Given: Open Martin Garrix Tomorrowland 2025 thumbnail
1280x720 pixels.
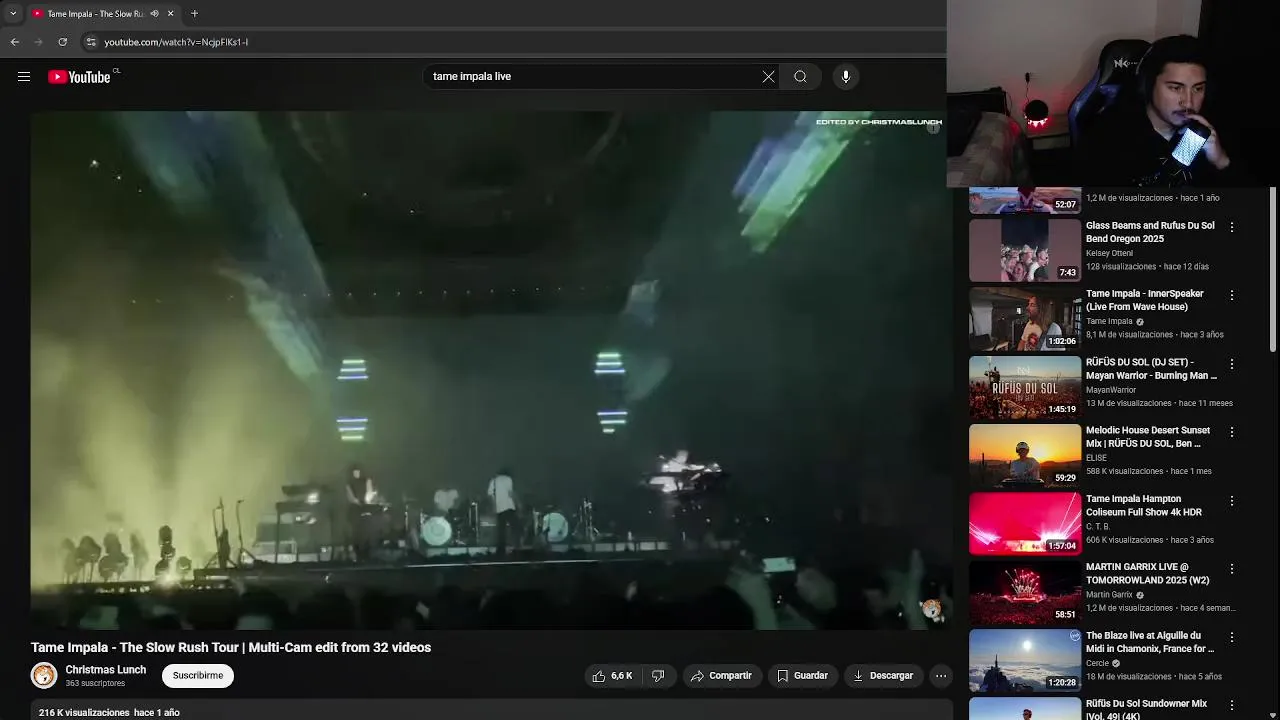Looking at the screenshot, I should [x=1025, y=592].
